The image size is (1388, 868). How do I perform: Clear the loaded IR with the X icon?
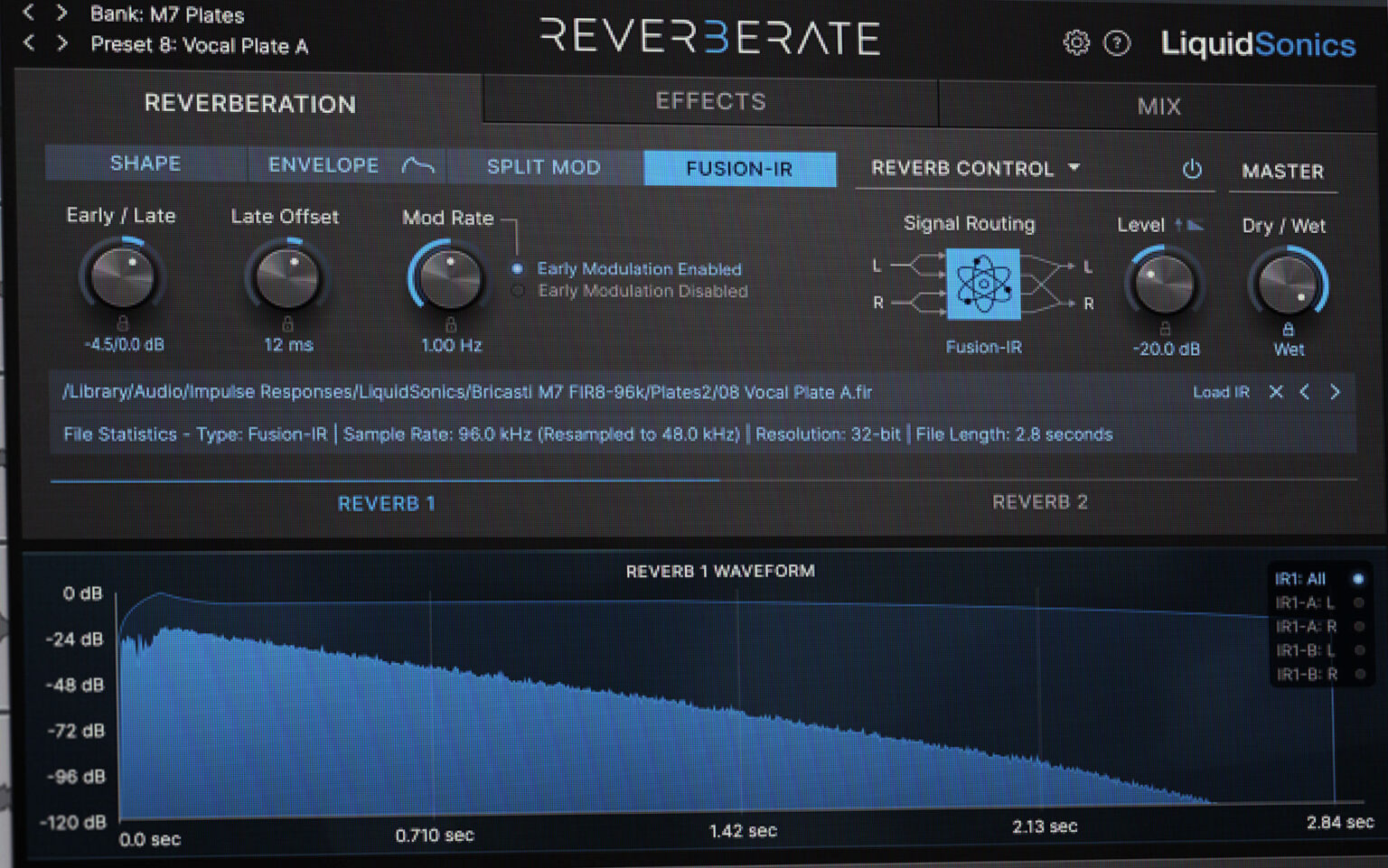(1276, 392)
